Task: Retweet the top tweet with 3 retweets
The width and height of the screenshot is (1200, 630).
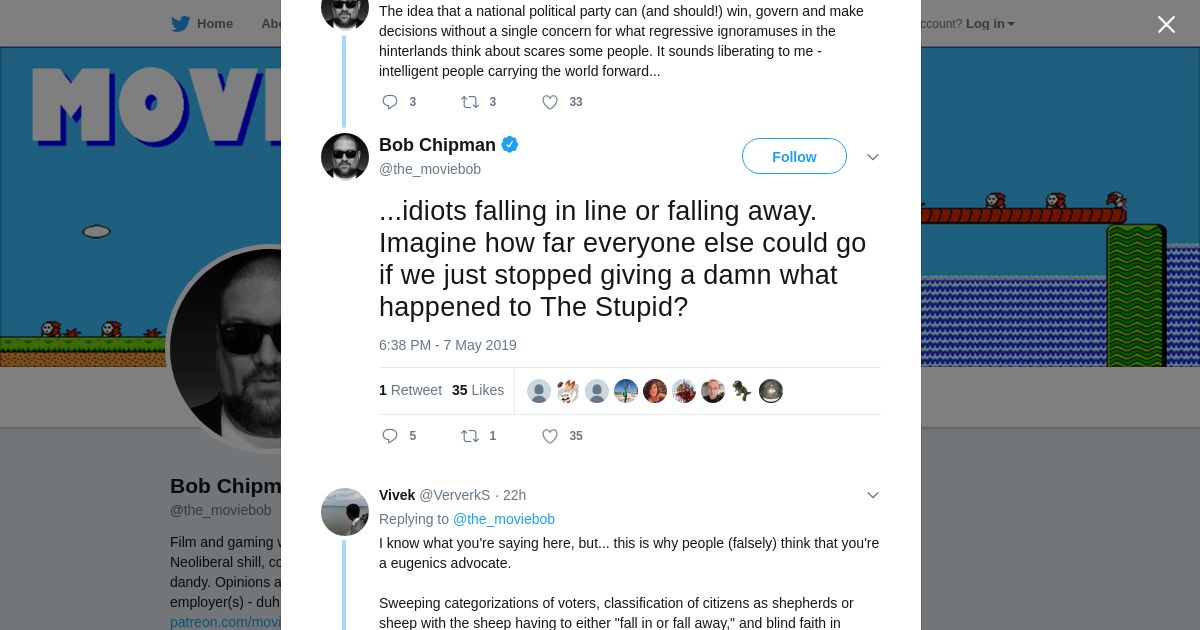Action: [470, 102]
